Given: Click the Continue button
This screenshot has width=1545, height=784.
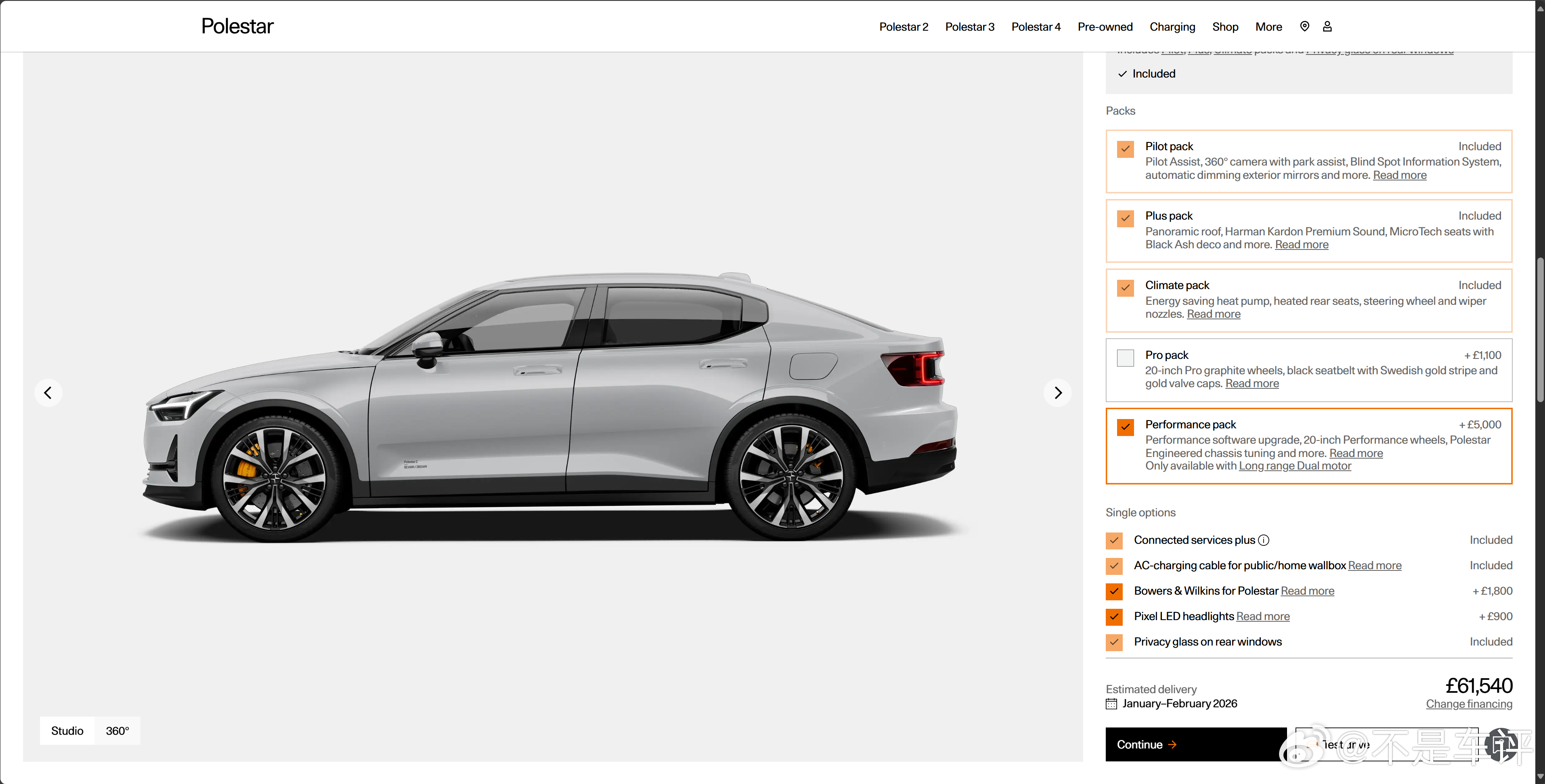Looking at the screenshot, I should pos(1196,744).
